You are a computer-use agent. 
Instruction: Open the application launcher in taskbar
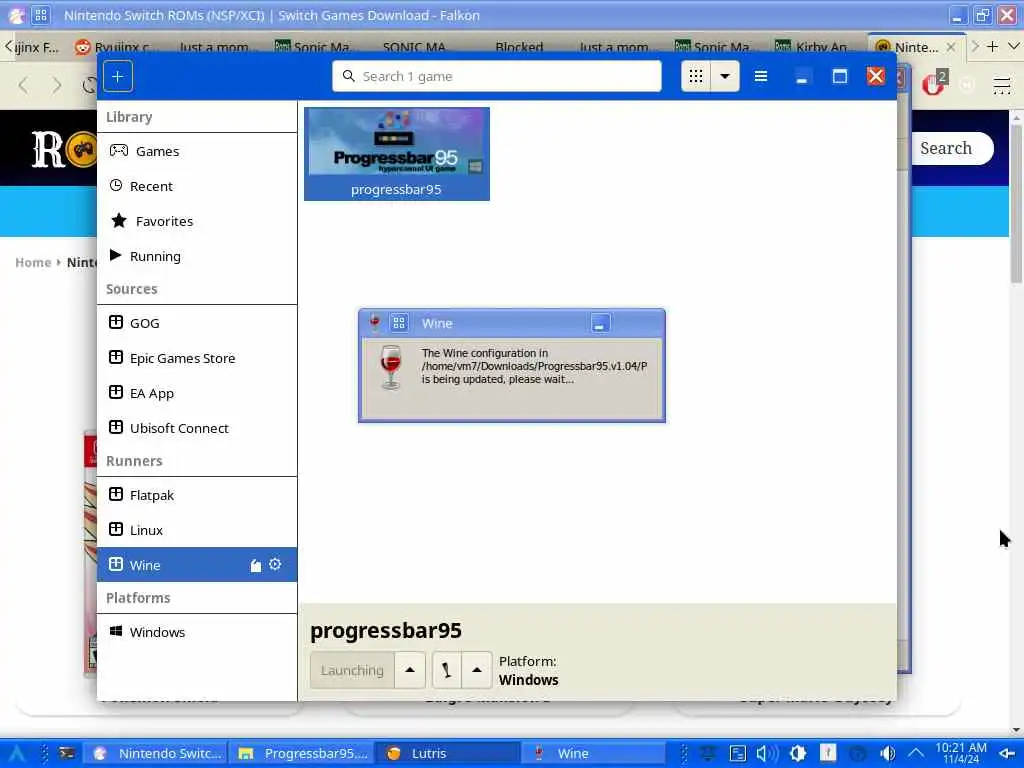coord(16,754)
